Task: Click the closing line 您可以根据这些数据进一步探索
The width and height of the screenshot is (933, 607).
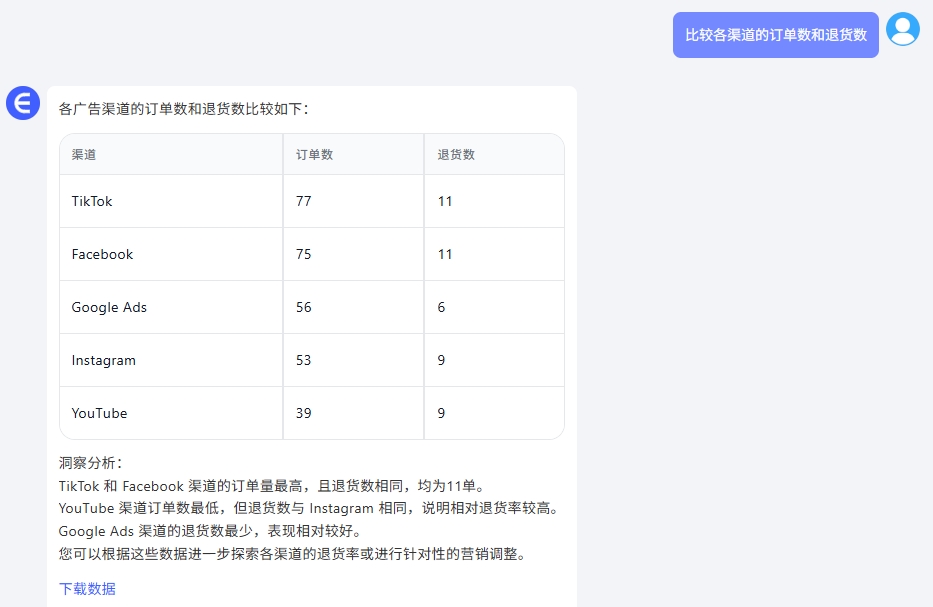Action: [293, 553]
